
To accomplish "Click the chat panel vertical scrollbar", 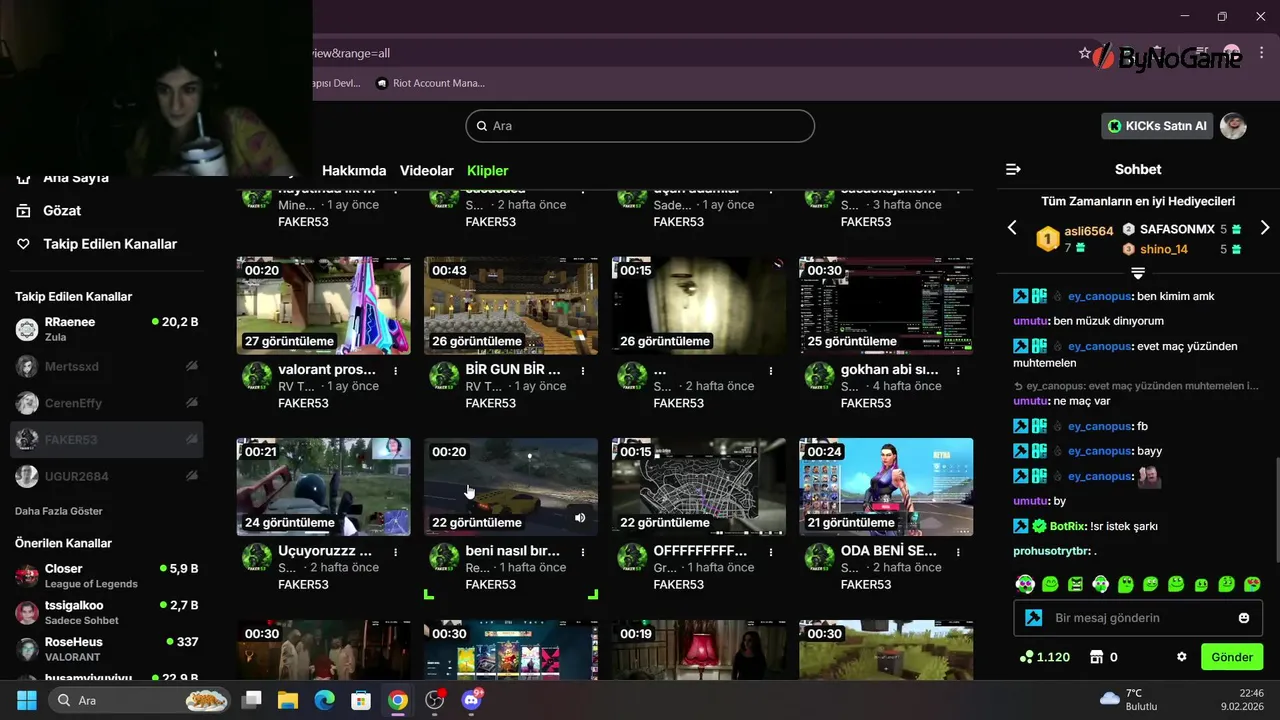I will pyautogui.click(x=1276, y=510).
